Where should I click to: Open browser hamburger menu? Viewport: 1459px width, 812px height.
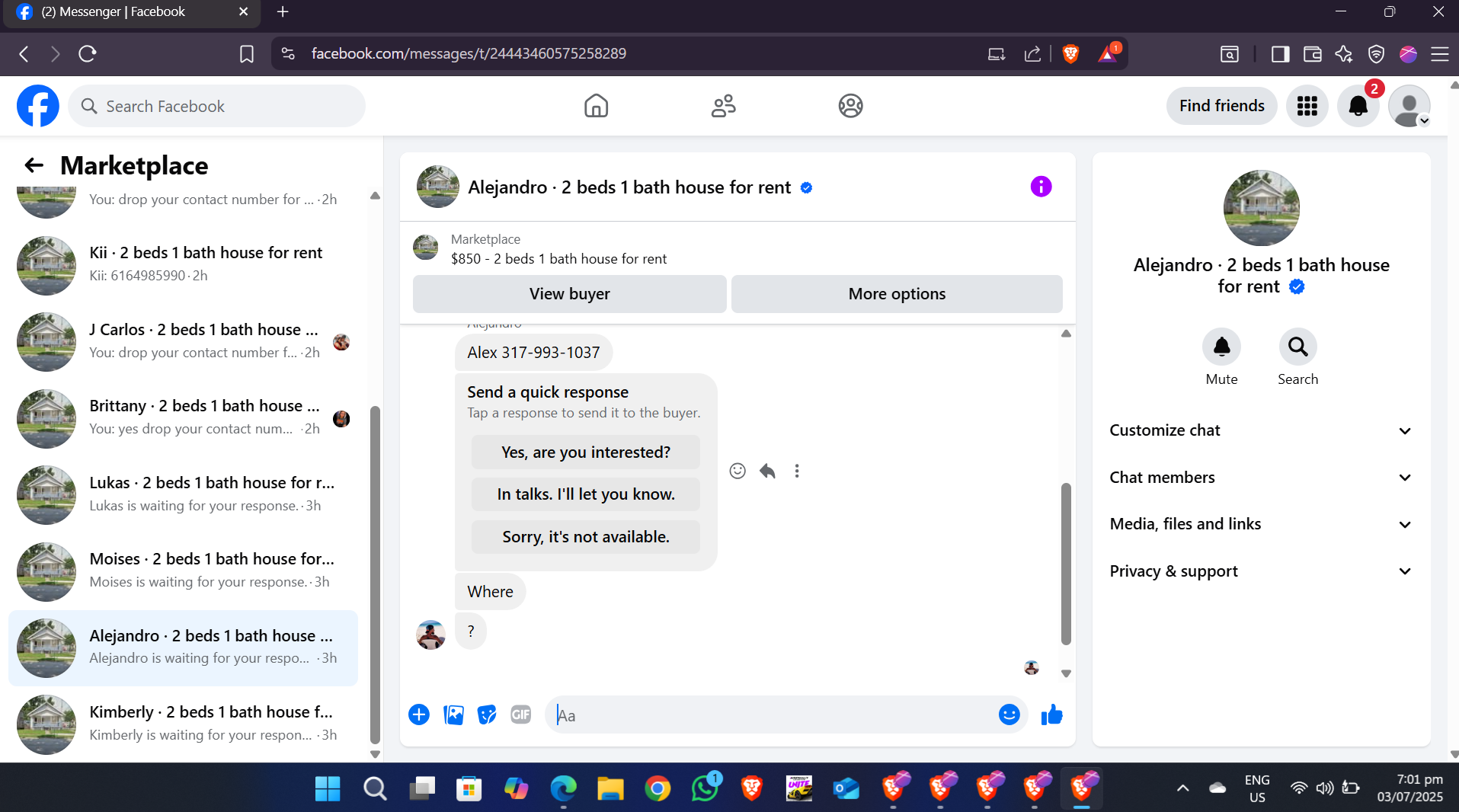1440,54
